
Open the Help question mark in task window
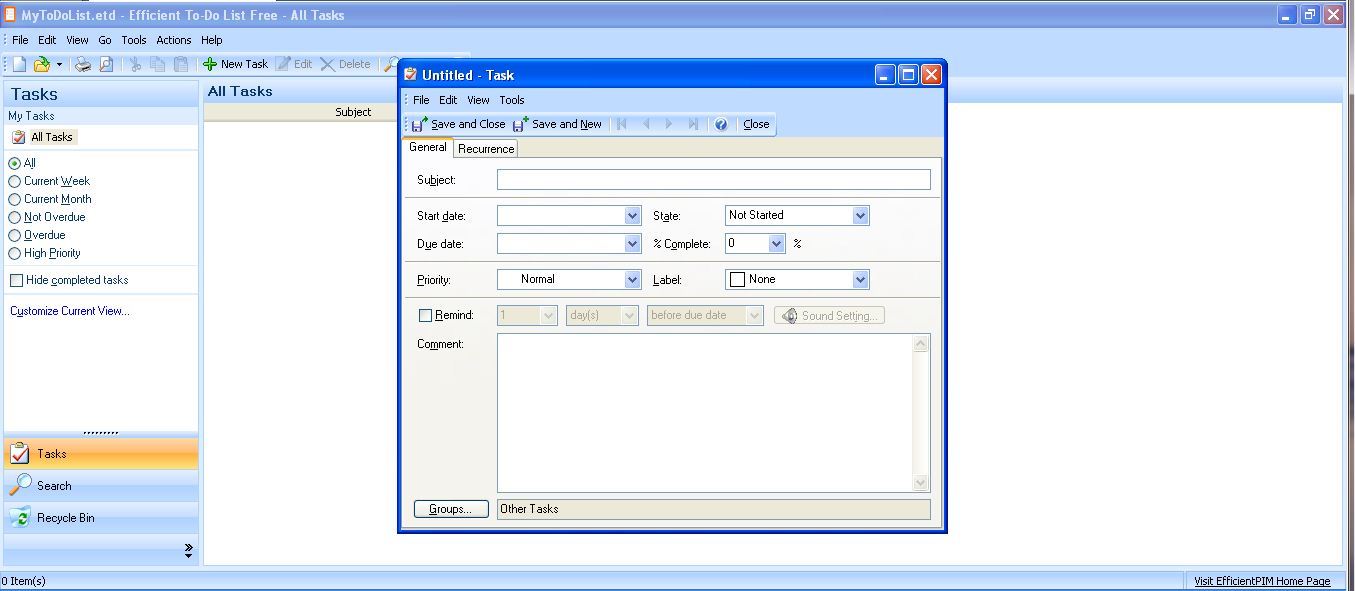(720, 124)
